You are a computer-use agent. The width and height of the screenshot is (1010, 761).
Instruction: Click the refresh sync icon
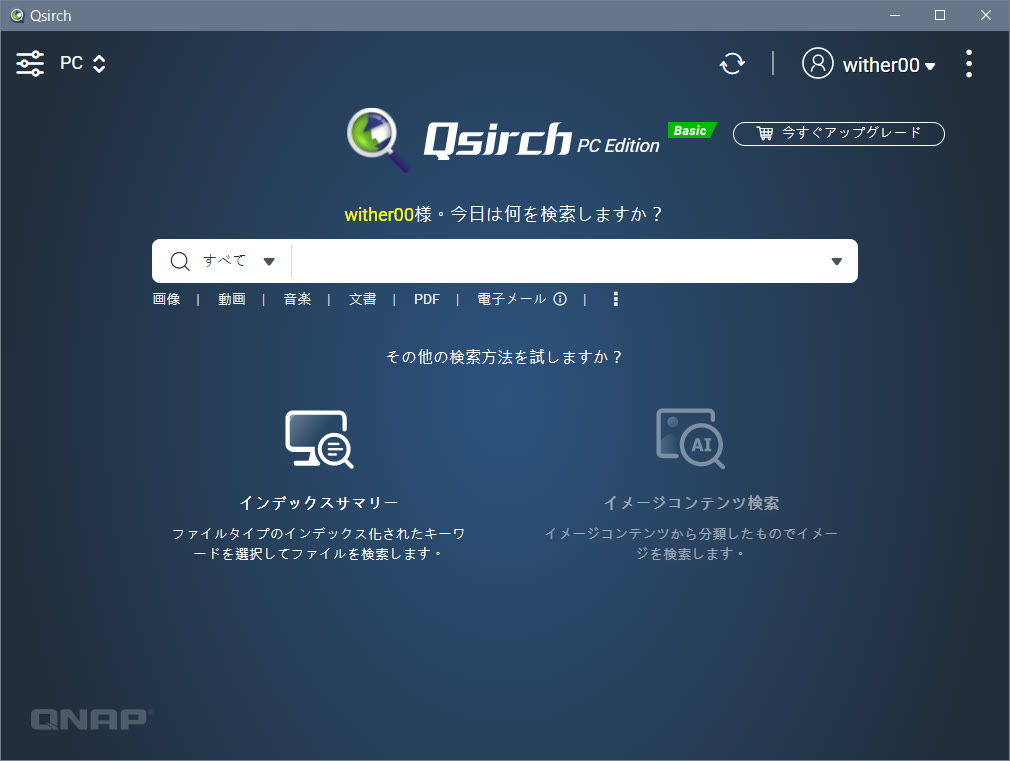click(x=732, y=64)
